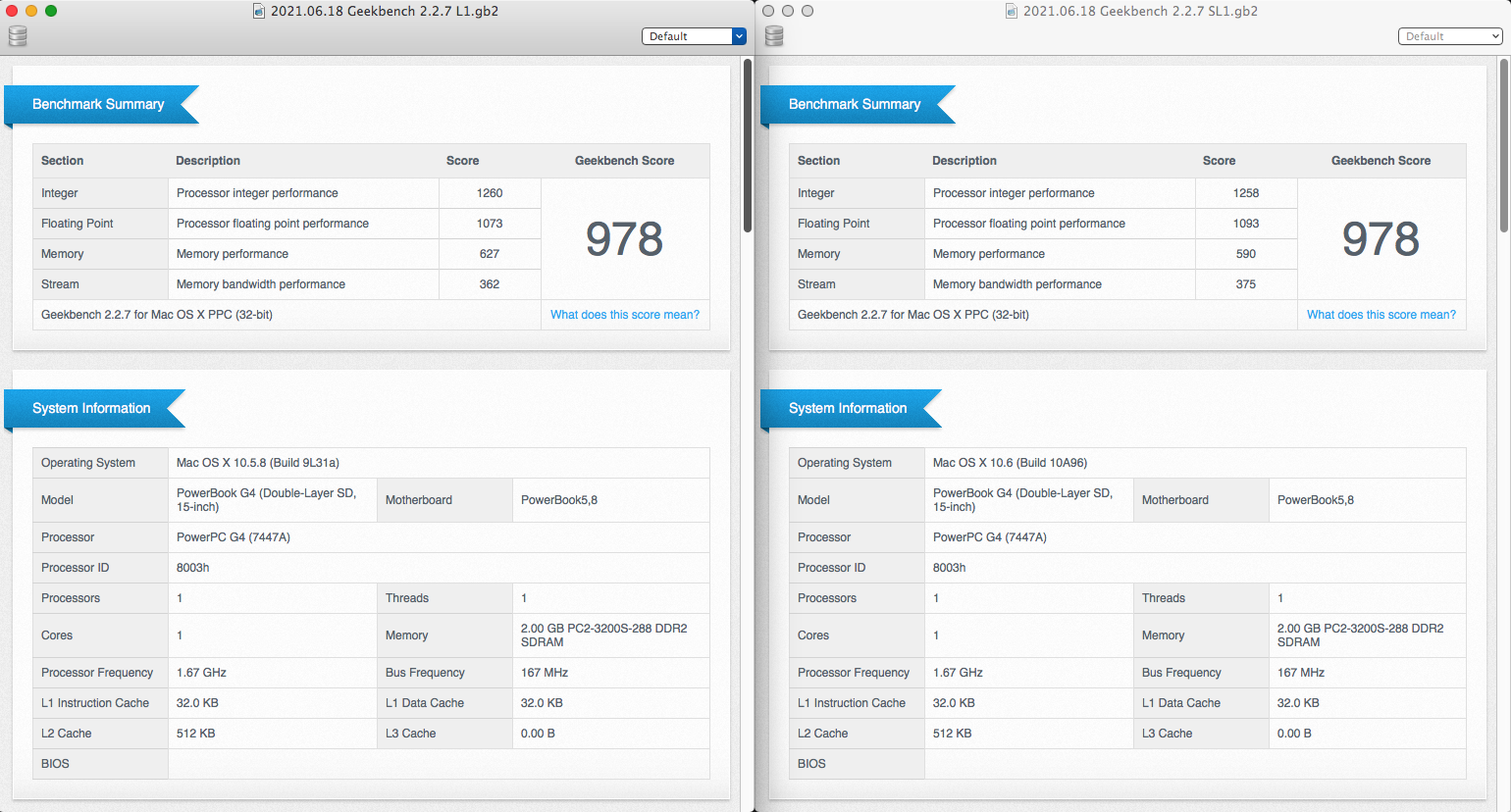The image size is (1511, 812).
Task: Click PowerBook5,8 motherboard value in L1 window
Action: tap(559, 500)
